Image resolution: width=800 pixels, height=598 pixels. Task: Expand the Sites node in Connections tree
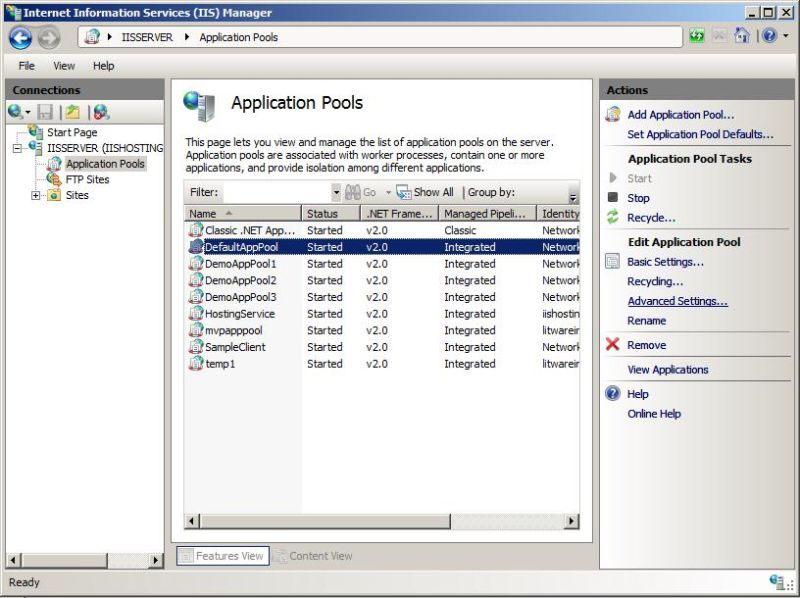coord(36,195)
